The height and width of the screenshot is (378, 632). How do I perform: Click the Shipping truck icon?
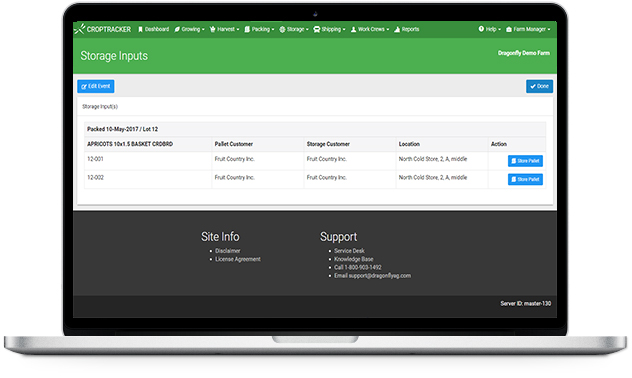pyautogui.click(x=317, y=29)
